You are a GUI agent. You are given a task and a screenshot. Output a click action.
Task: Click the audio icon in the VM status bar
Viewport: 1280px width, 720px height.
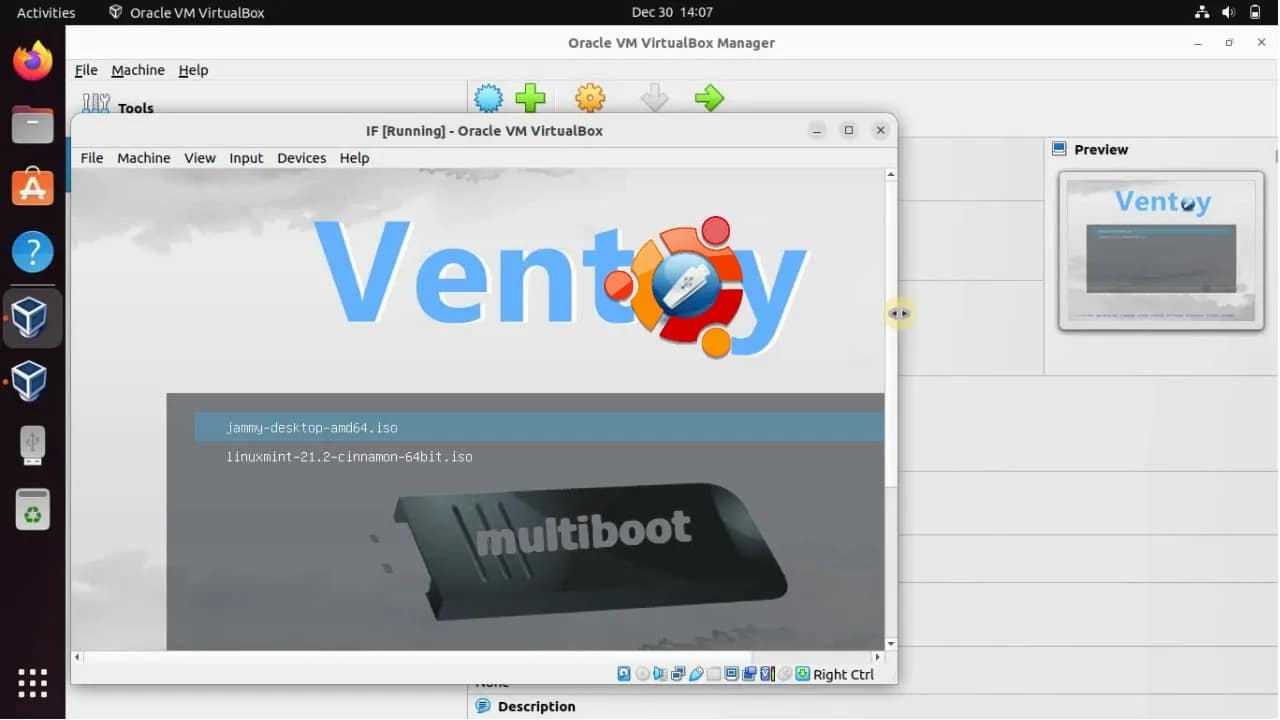pyautogui.click(x=659, y=673)
